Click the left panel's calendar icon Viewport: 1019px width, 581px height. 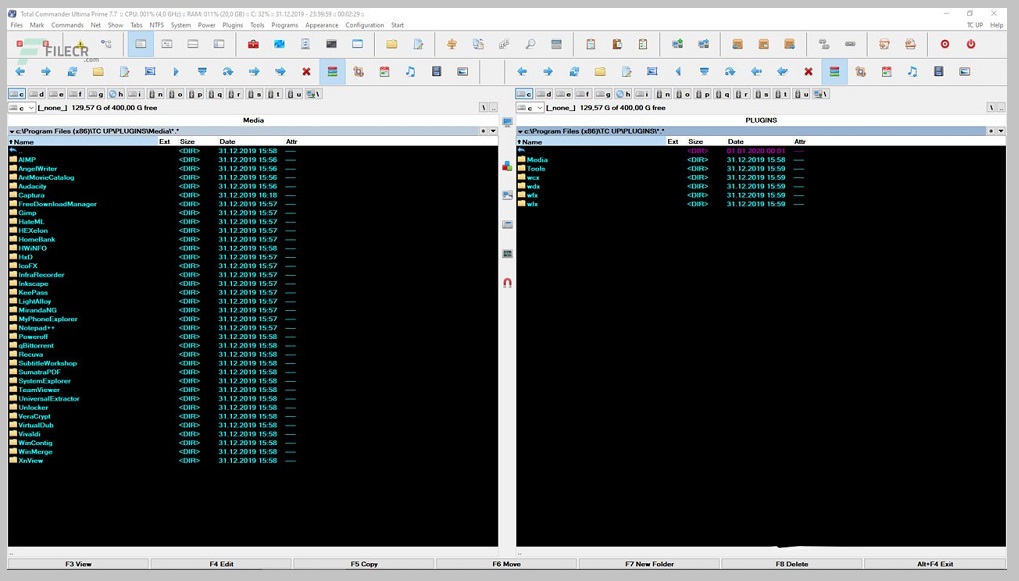pos(384,71)
